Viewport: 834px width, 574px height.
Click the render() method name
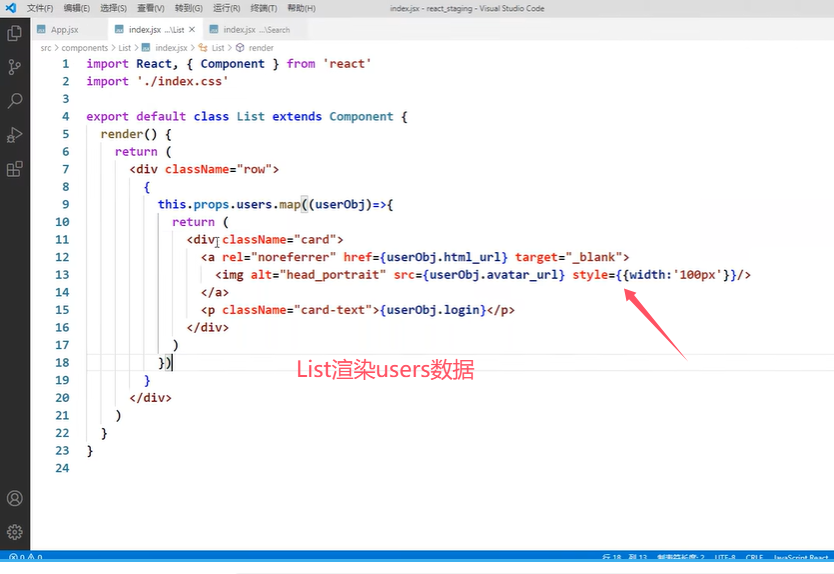(x=122, y=134)
